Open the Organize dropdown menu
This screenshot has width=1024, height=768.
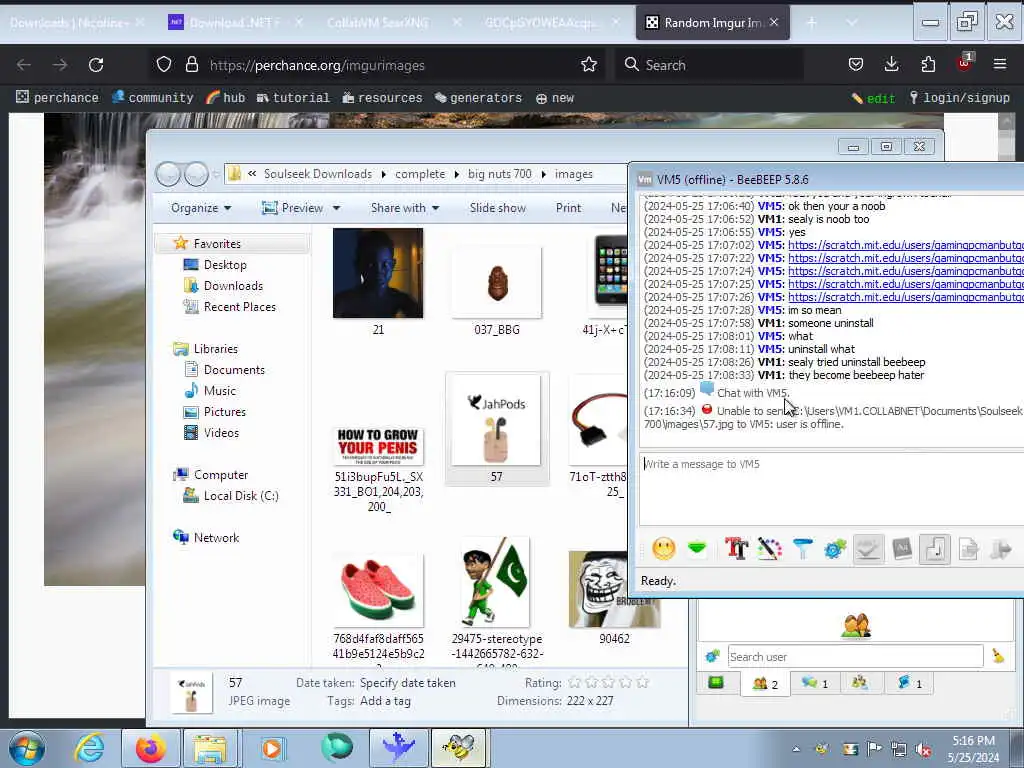tap(201, 208)
